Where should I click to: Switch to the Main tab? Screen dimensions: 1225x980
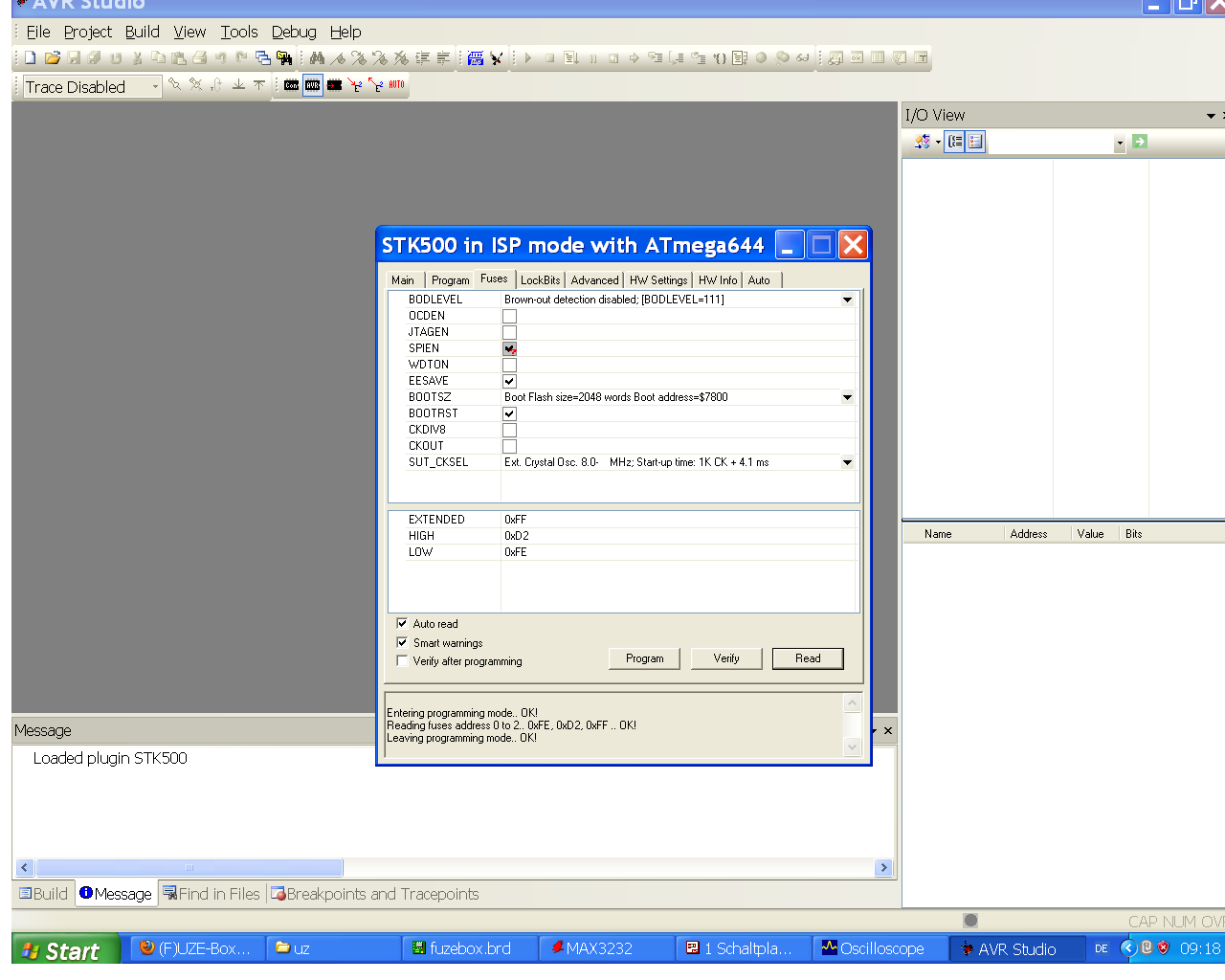click(403, 280)
